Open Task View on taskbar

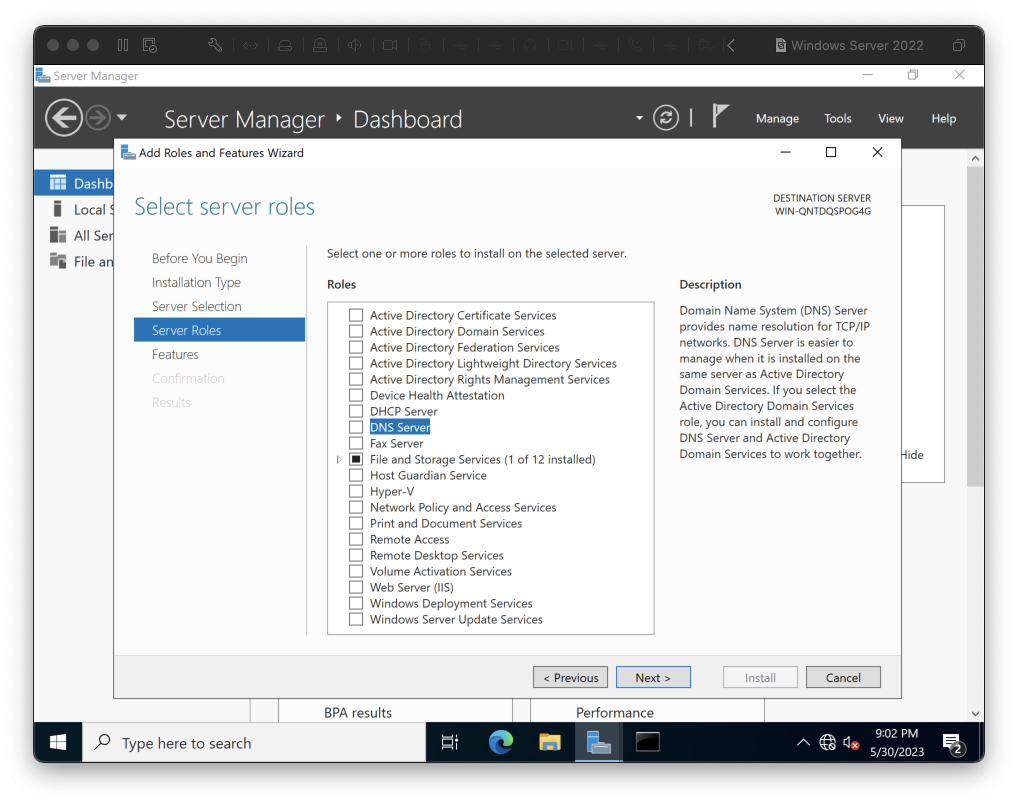pyautogui.click(x=450, y=742)
